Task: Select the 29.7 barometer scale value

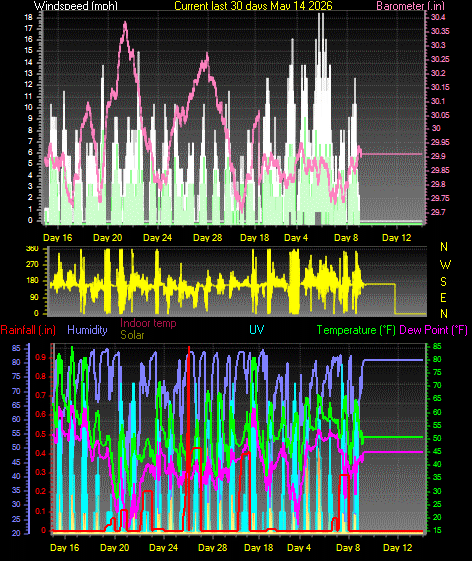Action: point(438,212)
